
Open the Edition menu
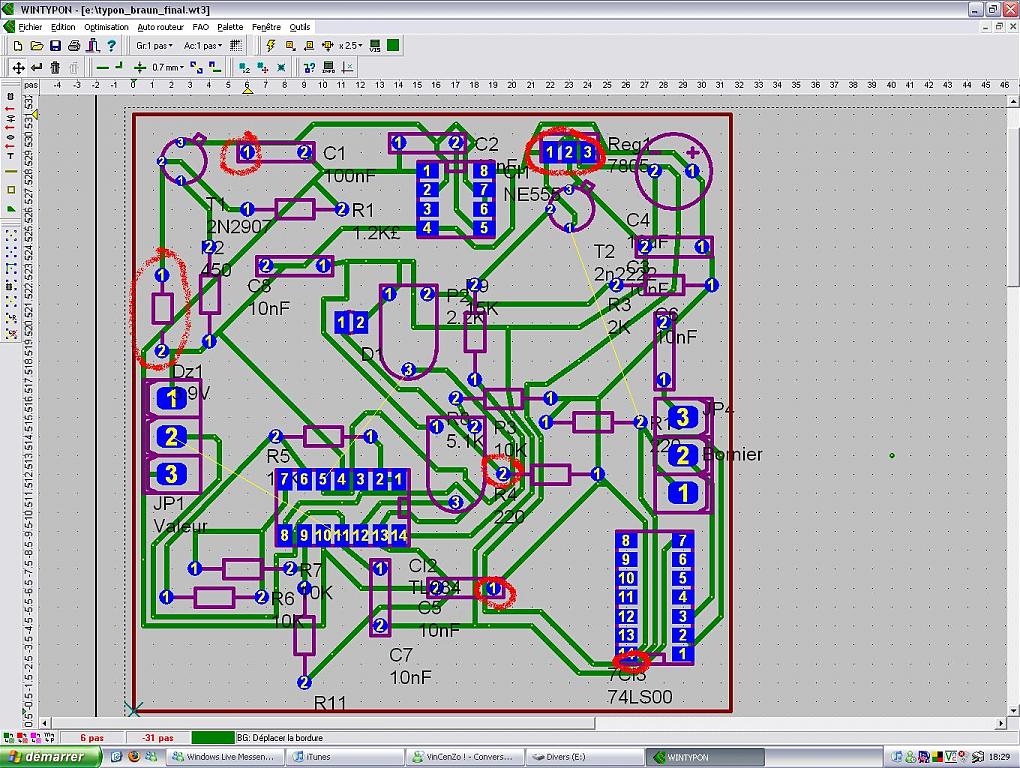pos(63,27)
